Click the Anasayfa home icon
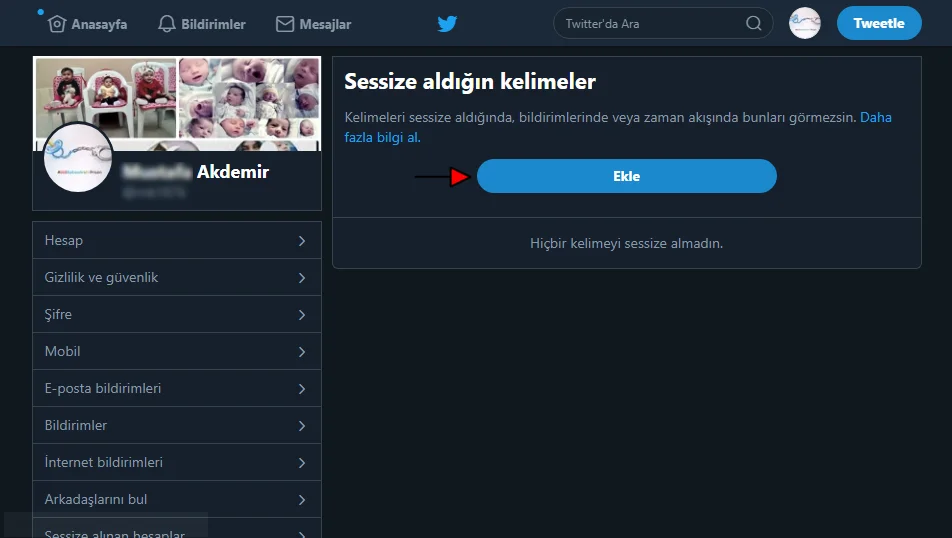Image resolution: width=952 pixels, height=538 pixels. tap(57, 24)
